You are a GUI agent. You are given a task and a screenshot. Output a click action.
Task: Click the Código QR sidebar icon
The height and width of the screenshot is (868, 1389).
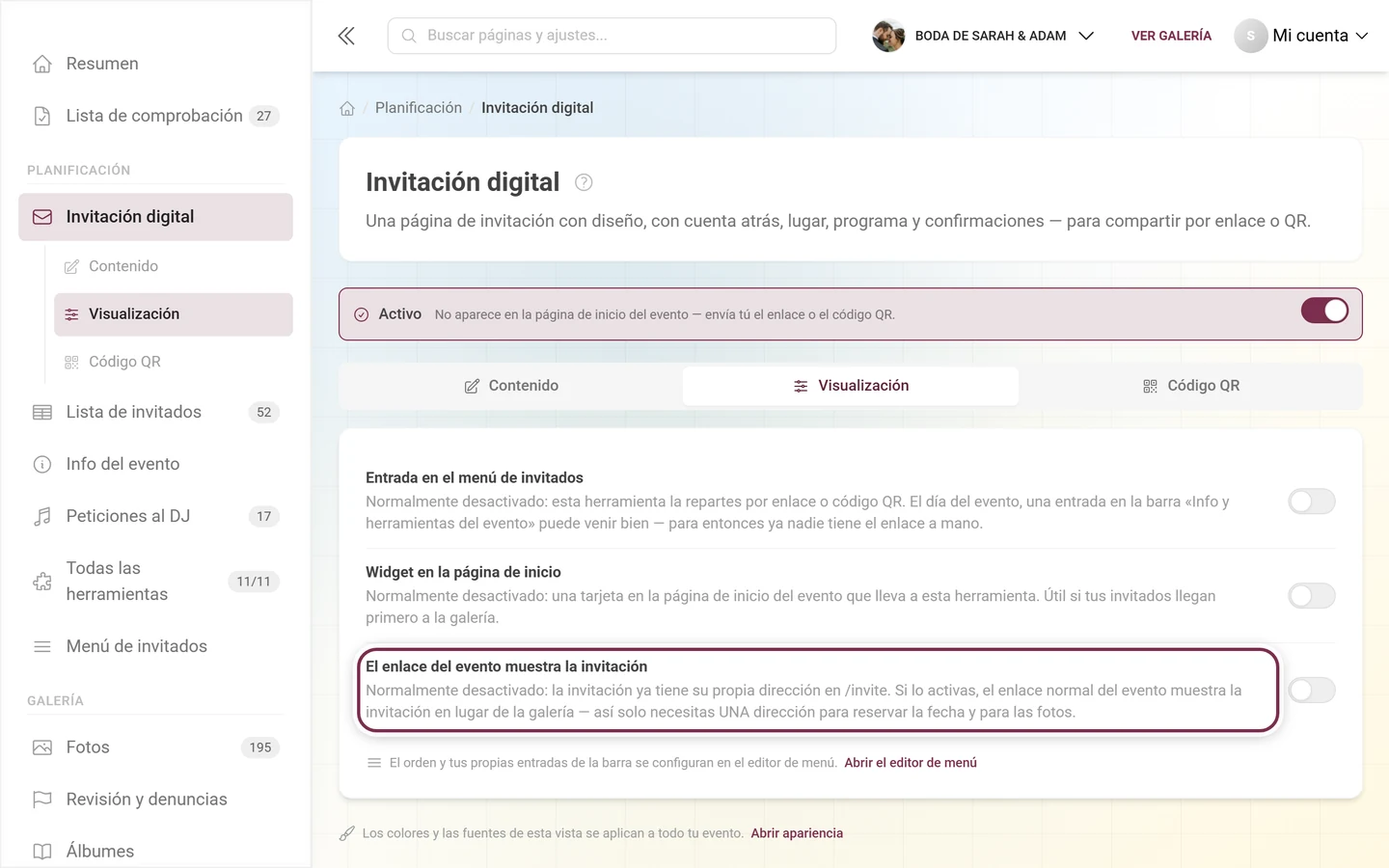pyautogui.click(x=71, y=363)
